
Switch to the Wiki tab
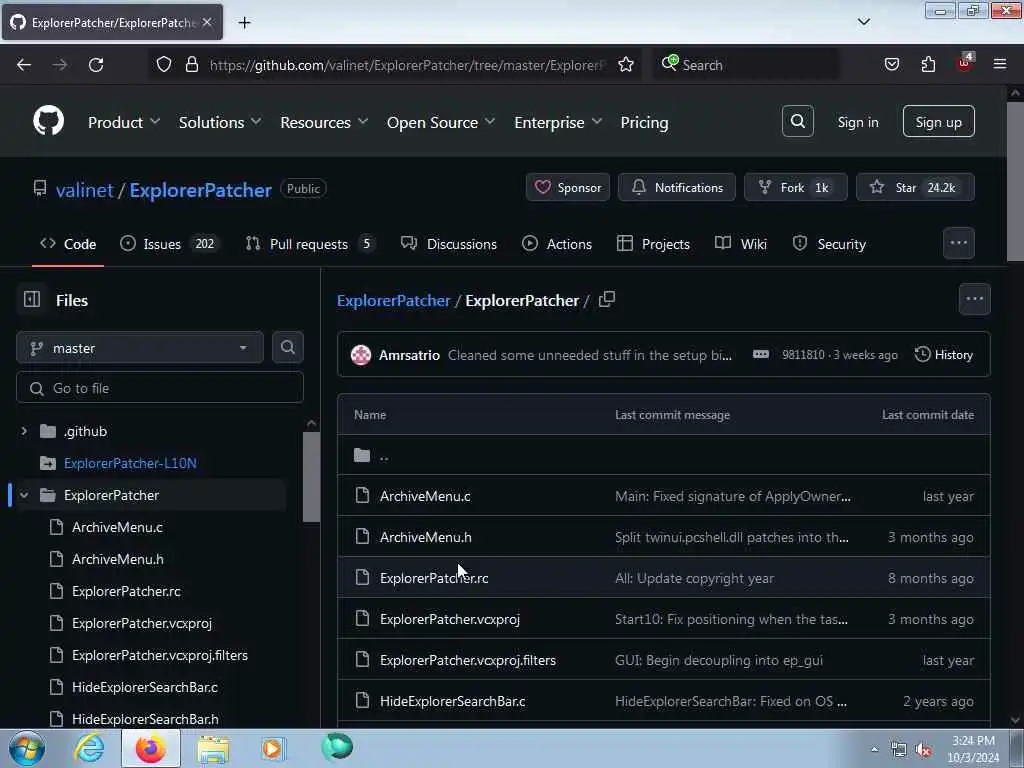pyautogui.click(x=741, y=244)
